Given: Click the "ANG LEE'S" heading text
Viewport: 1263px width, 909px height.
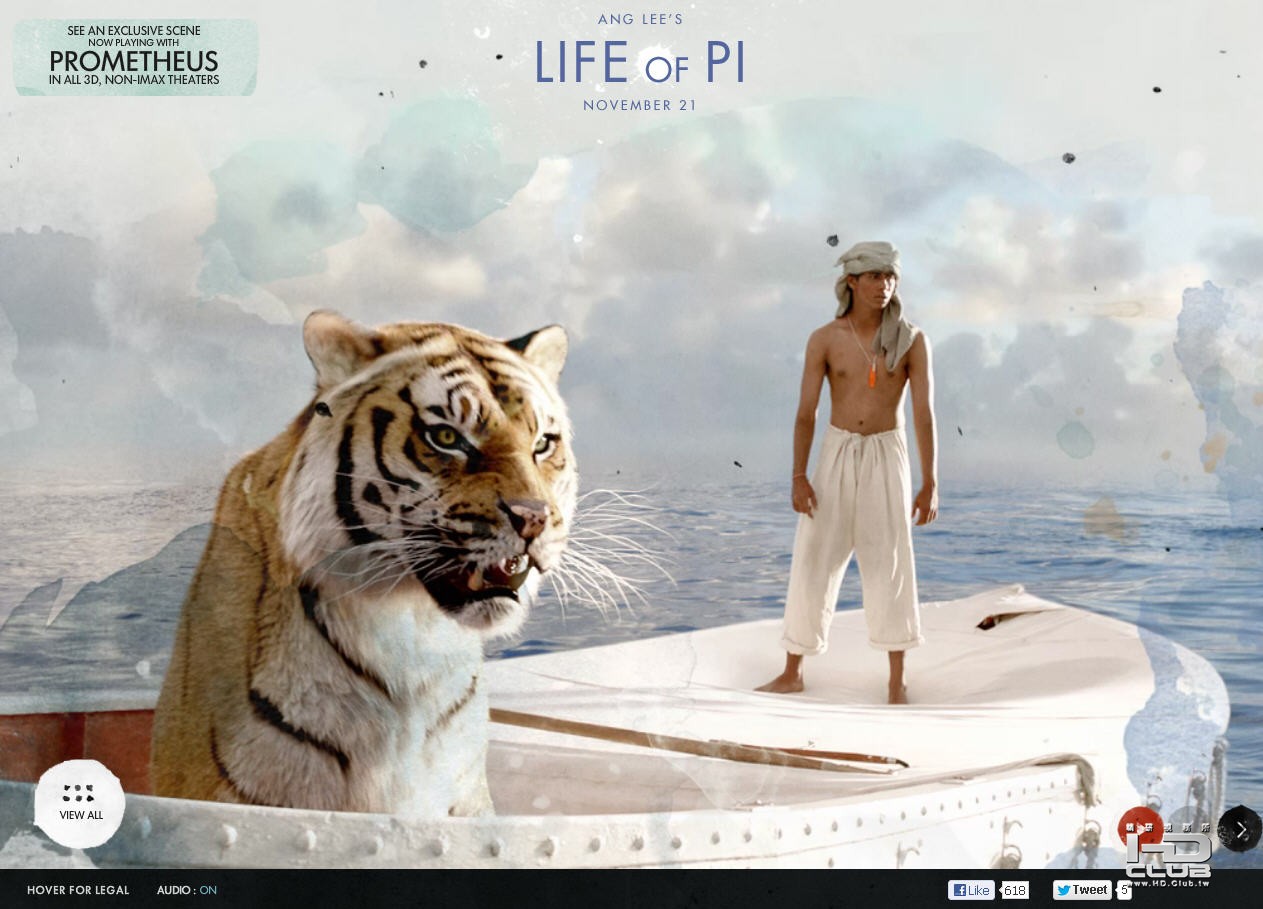Looking at the screenshot, I should click(640, 19).
